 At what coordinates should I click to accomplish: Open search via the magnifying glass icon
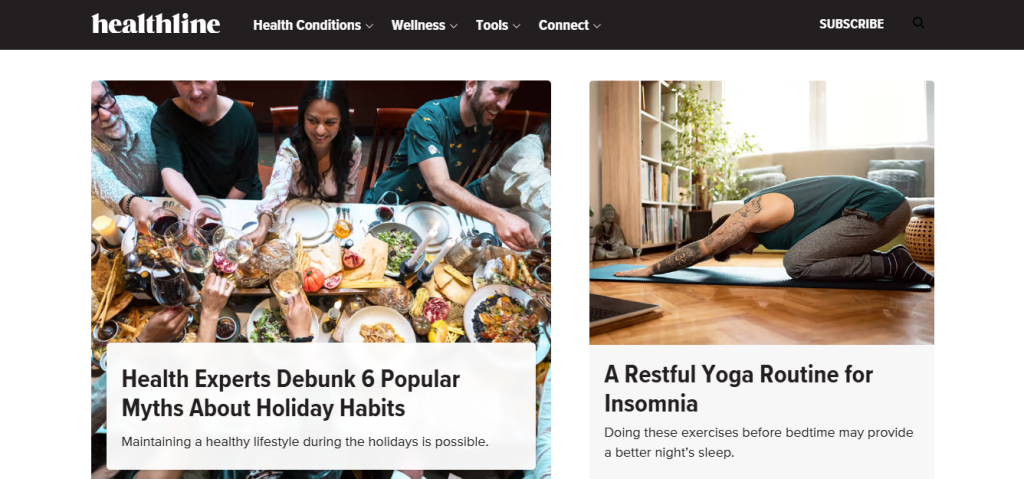tap(918, 24)
